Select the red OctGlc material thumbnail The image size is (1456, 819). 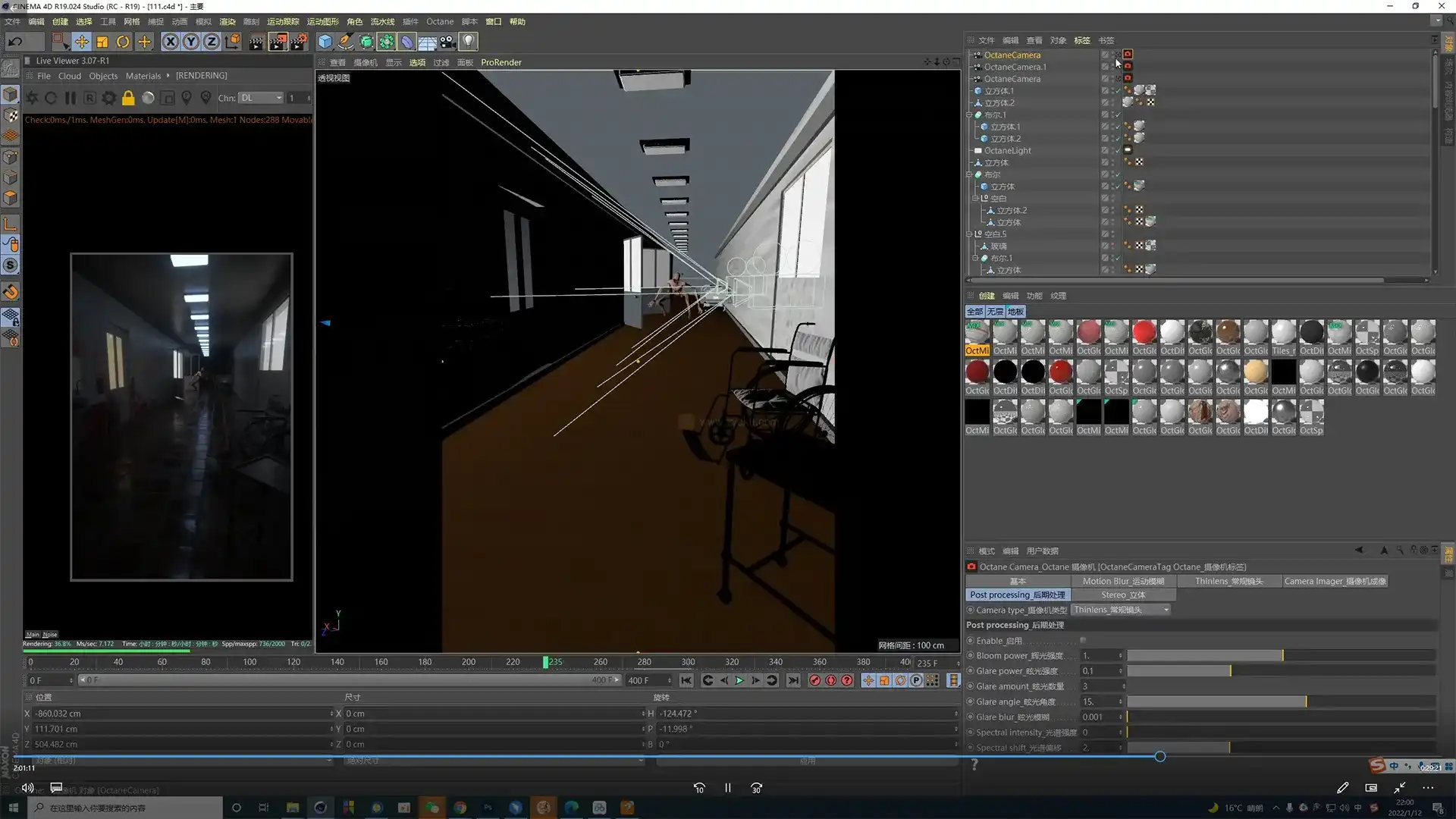tap(1144, 332)
